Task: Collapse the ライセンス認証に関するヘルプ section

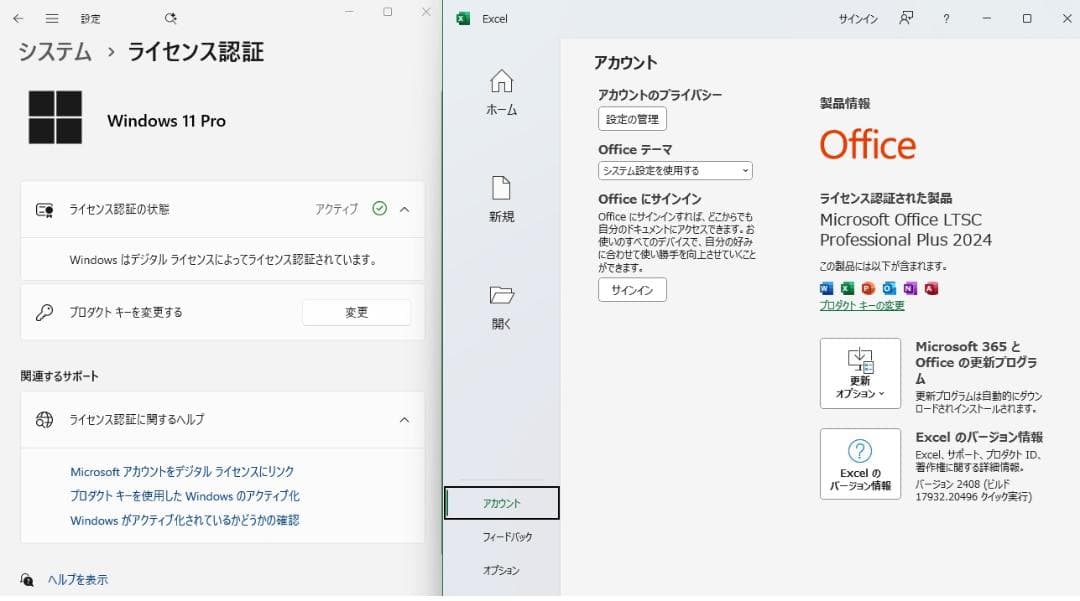Action: click(404, 421)
